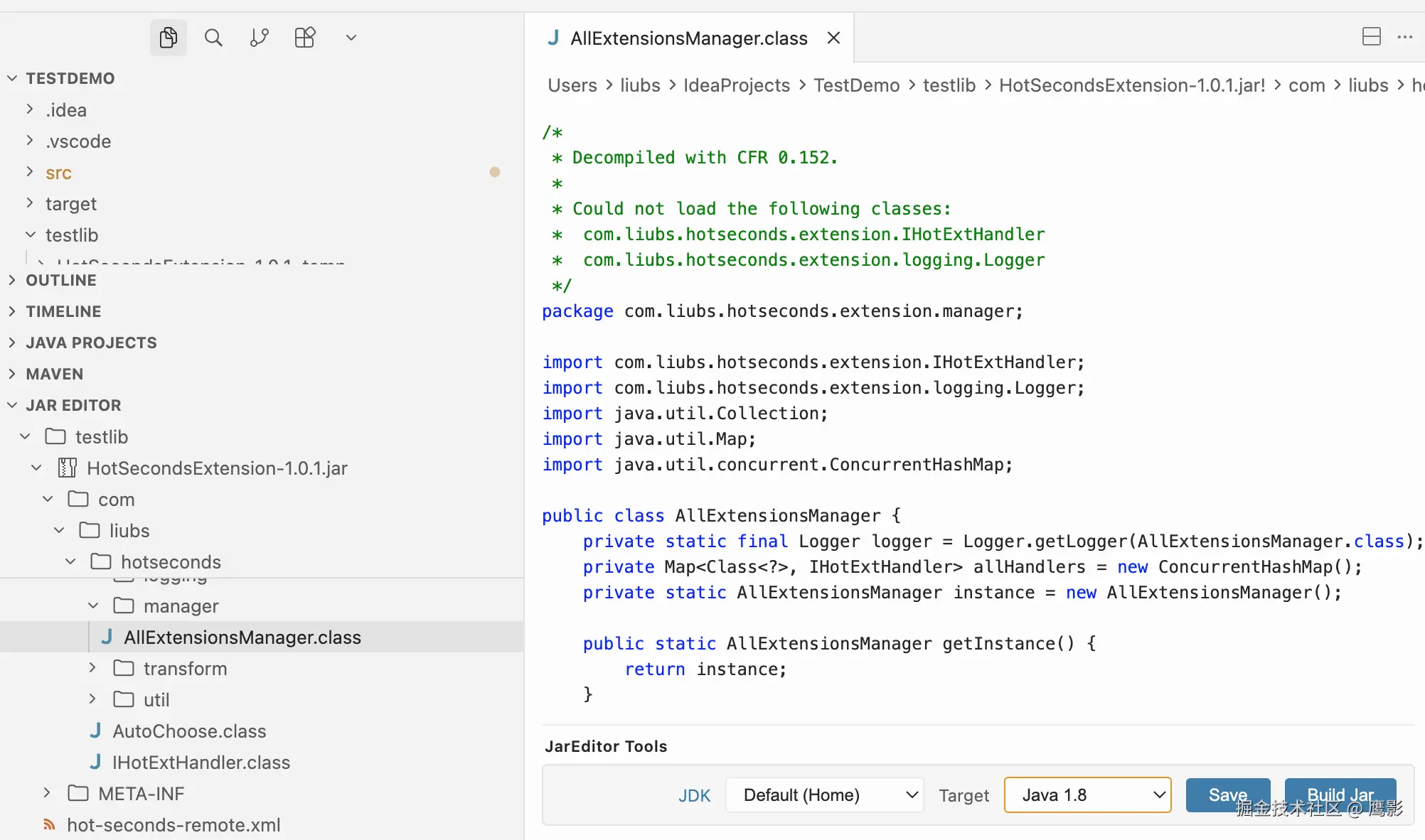Open AutoChoose.class in the jar tree
Viewport: 1425px width, 840px height.
click(x=189, y=731)
